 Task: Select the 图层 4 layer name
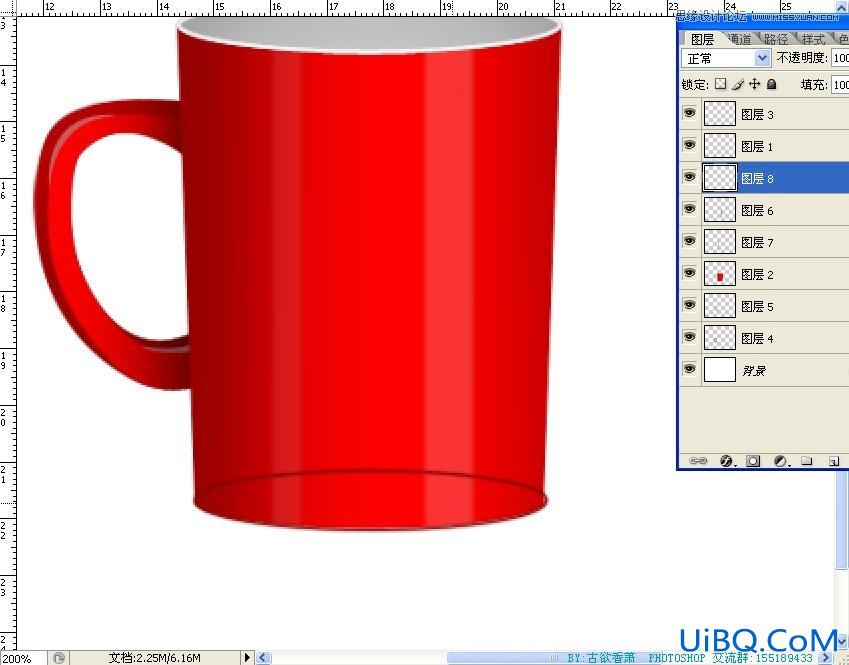(x=757, y=338)
